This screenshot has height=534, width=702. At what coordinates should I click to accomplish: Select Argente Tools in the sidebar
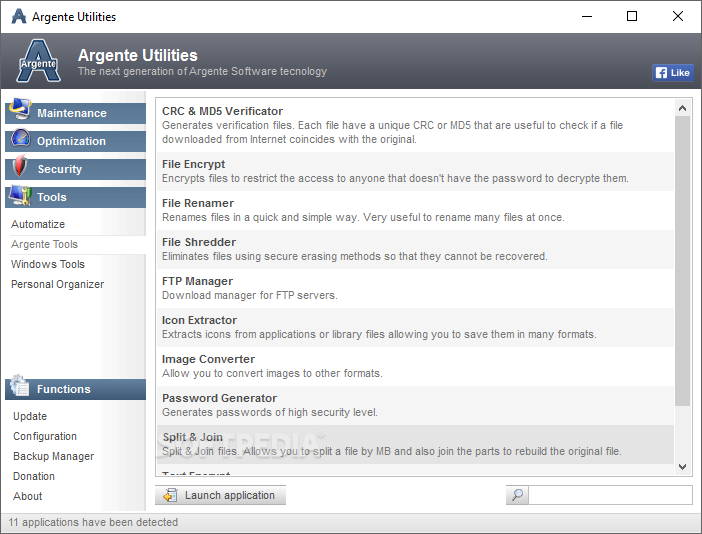pos(44,244)
